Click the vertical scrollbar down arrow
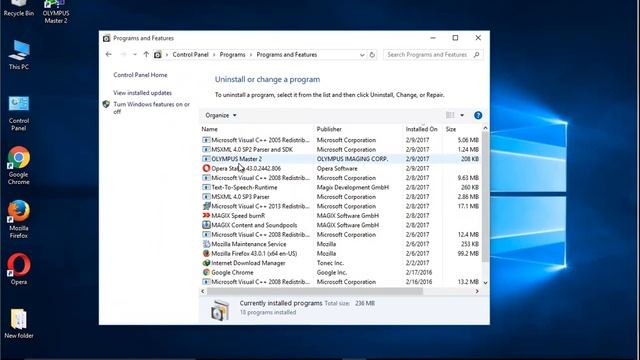Screen dimensions: 640x360 pyautogui.click(x=485, y=282)
